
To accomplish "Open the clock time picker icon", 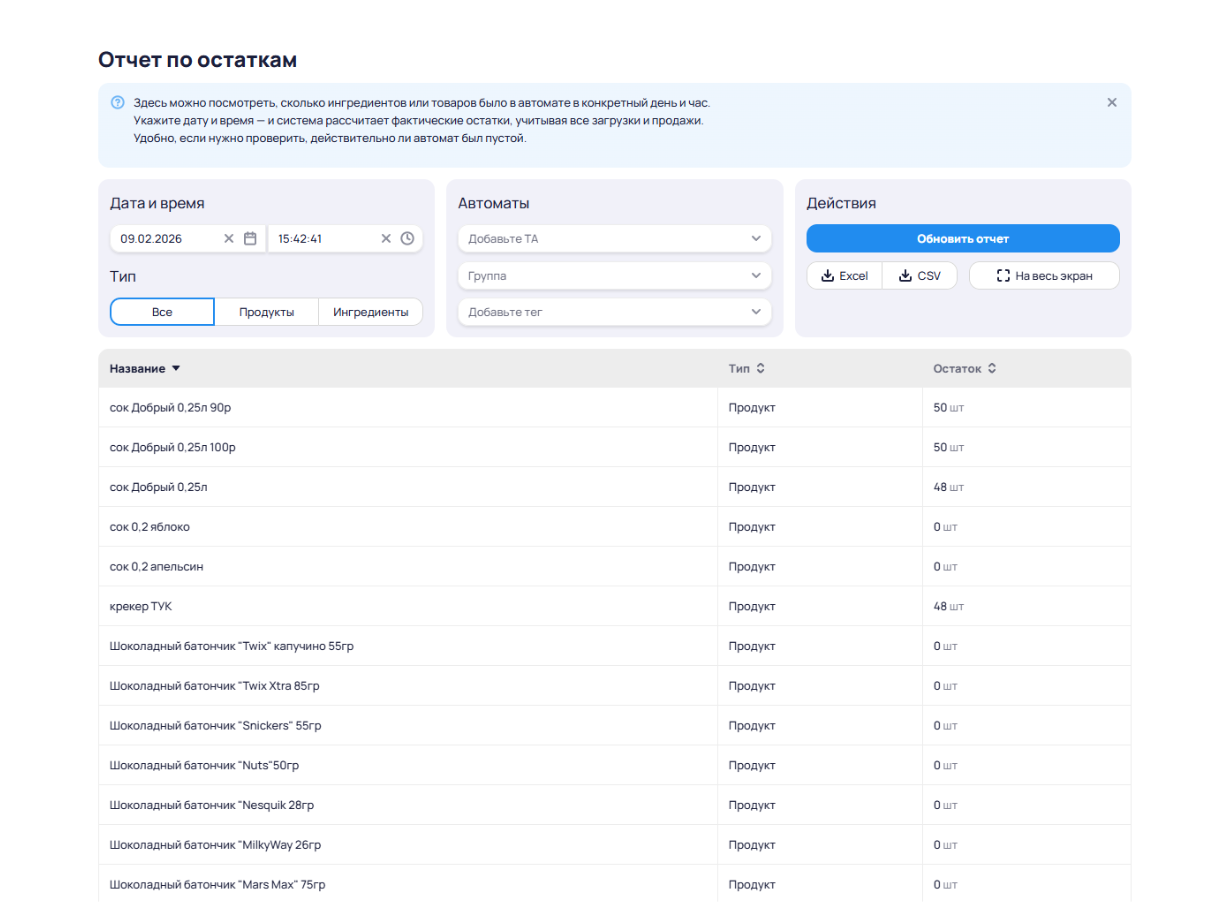I will pos(407,239).
